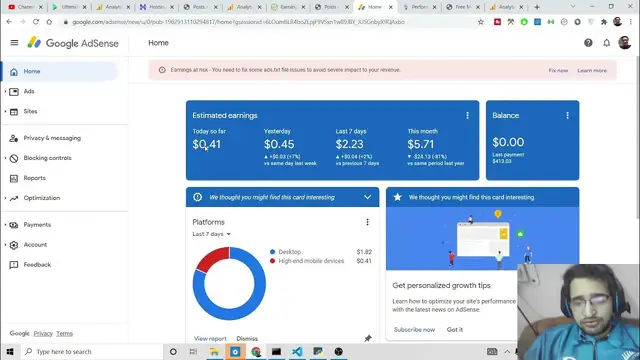Click the warning info icon in banner
This screenshot has height=360, width=640.
coord(162,70)
